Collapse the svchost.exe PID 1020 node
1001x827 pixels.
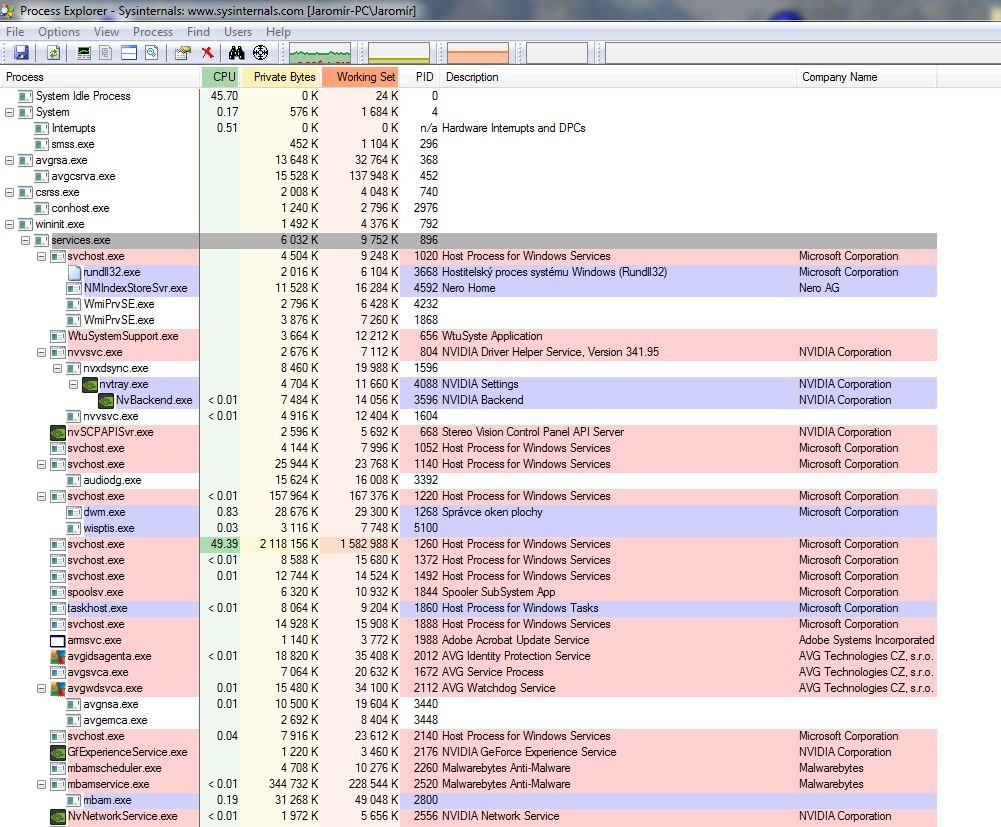tap(41, 256)
